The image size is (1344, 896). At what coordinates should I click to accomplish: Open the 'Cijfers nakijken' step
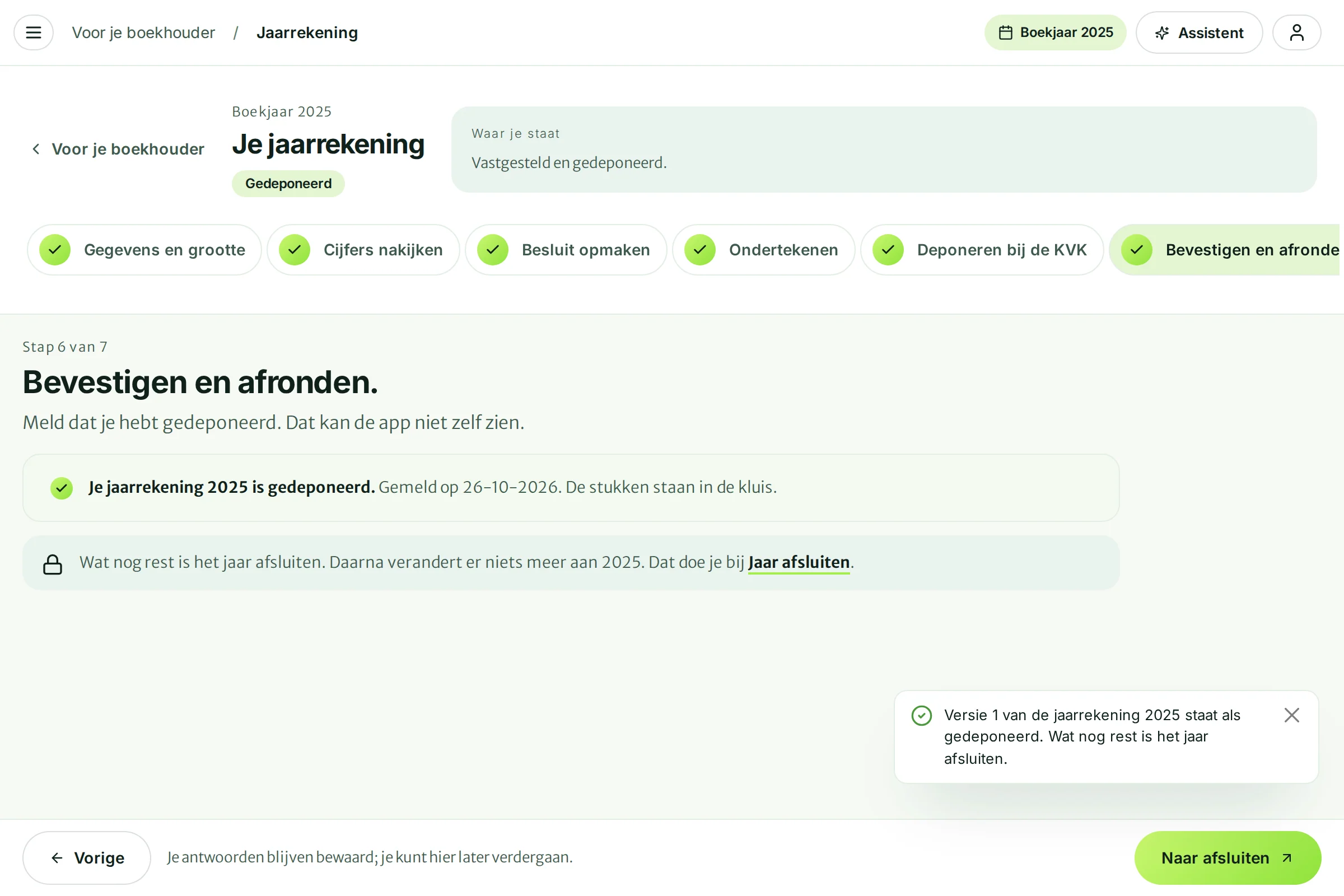click(363, 250)
